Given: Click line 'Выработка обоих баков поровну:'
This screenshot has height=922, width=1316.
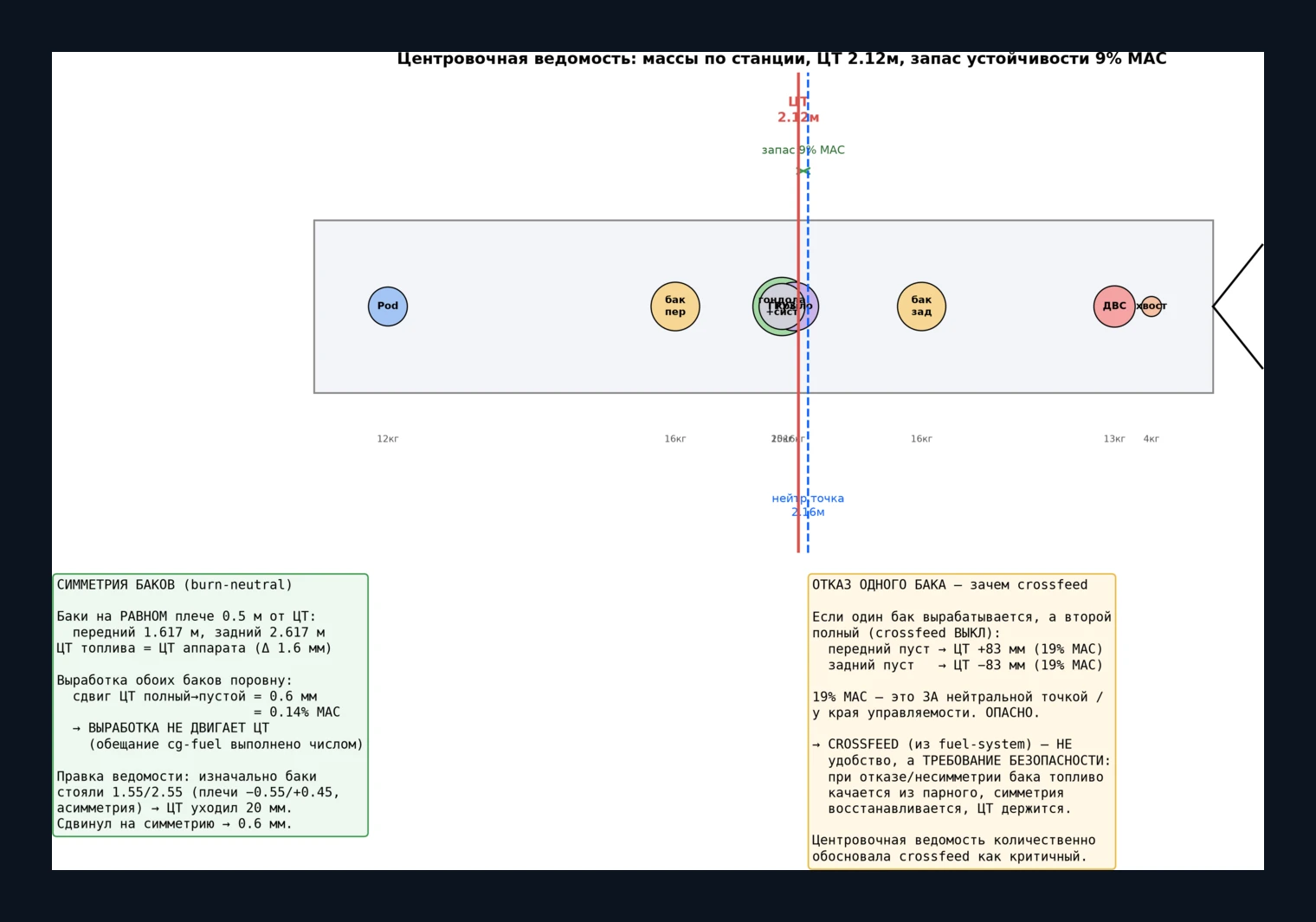Looking at the screenshot, I should 174,680.
